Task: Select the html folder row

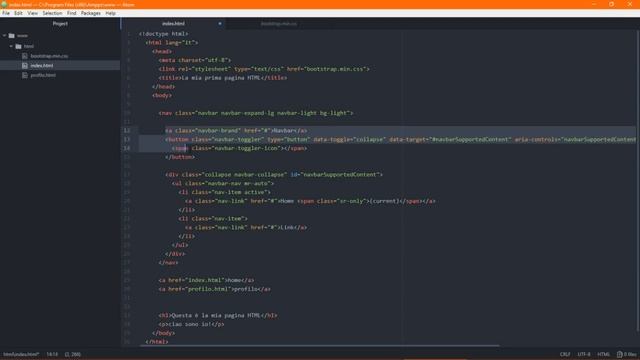Action: pos(60,47)
